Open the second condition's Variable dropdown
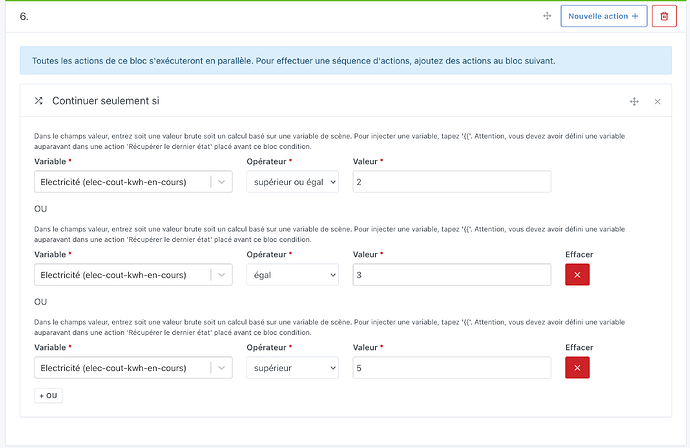Screen dimensions: 690x448 [122, 275]
